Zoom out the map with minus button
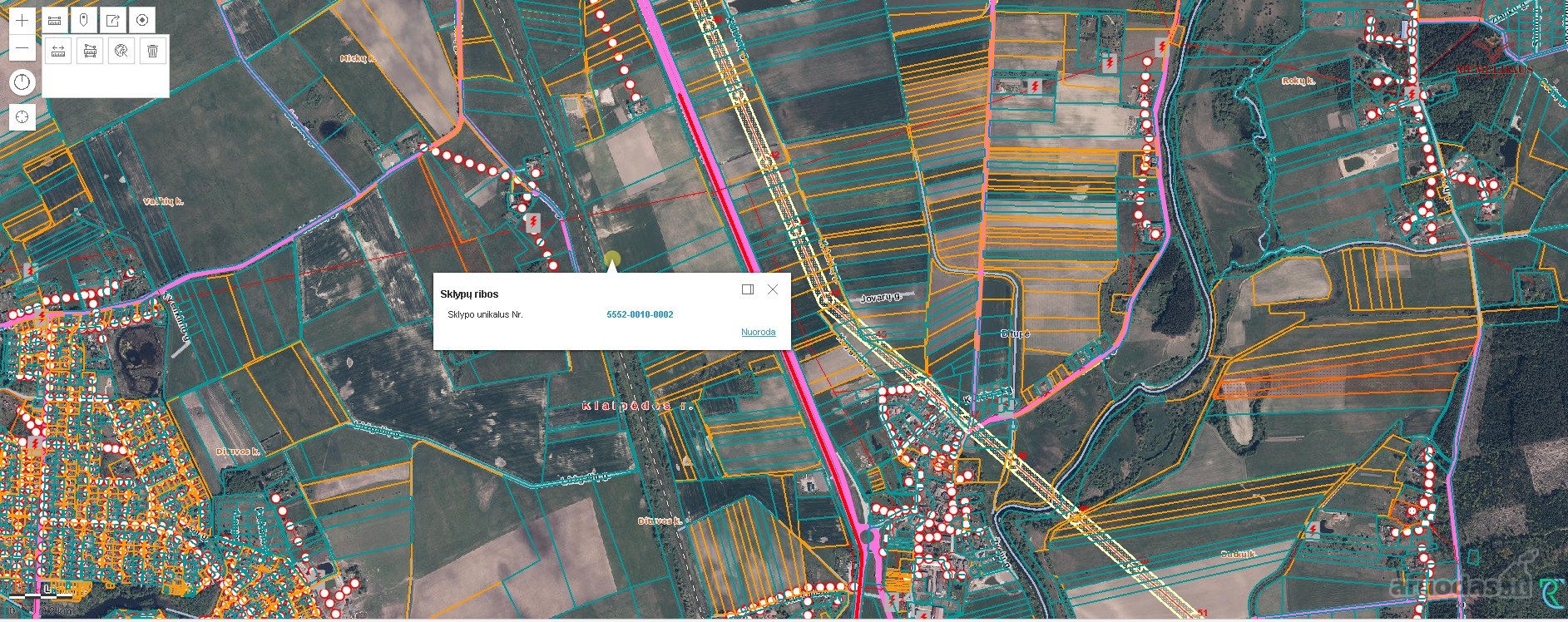The height and width of the screenshot is (622, 1568). 22,47
